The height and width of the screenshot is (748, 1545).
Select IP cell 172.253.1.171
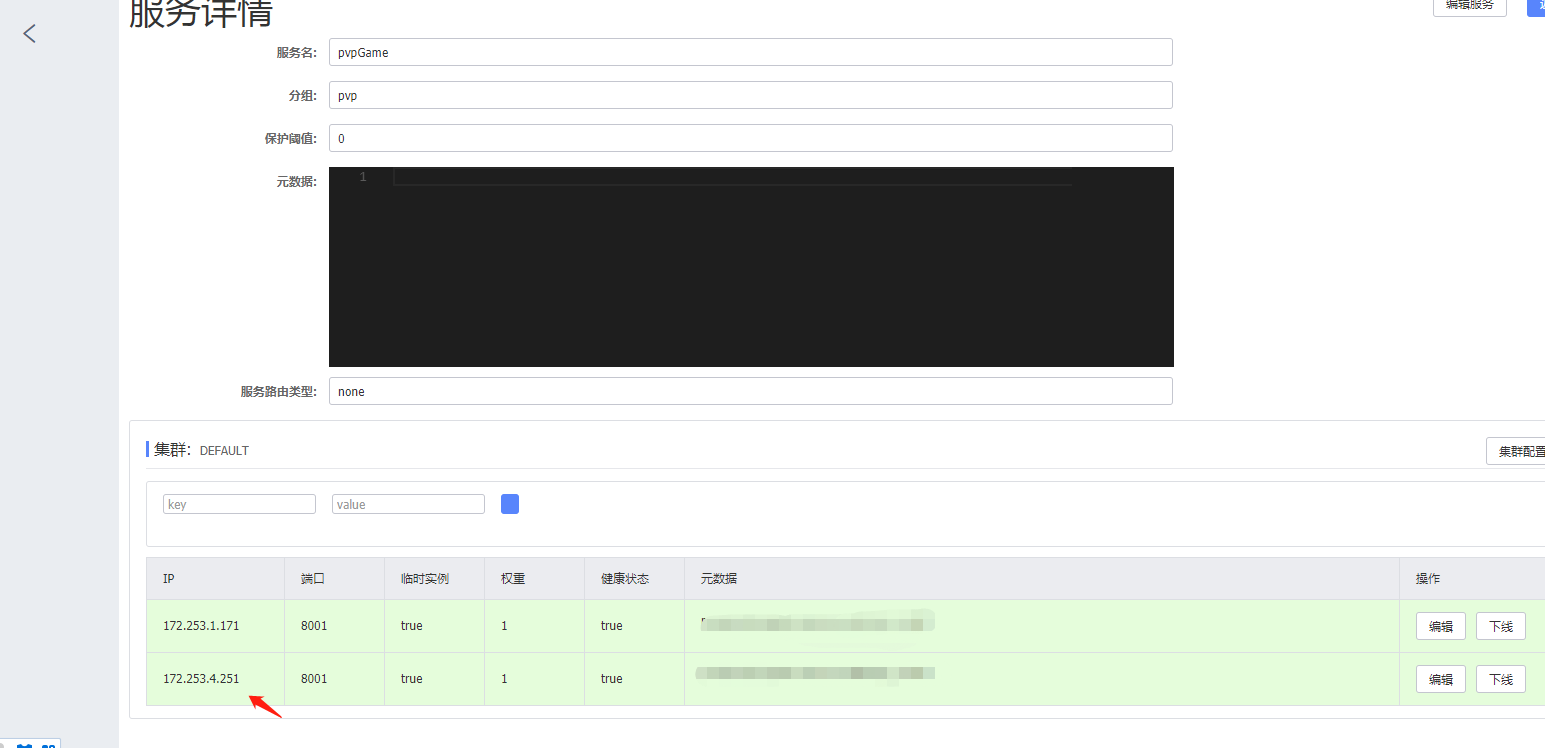(201, 626)
